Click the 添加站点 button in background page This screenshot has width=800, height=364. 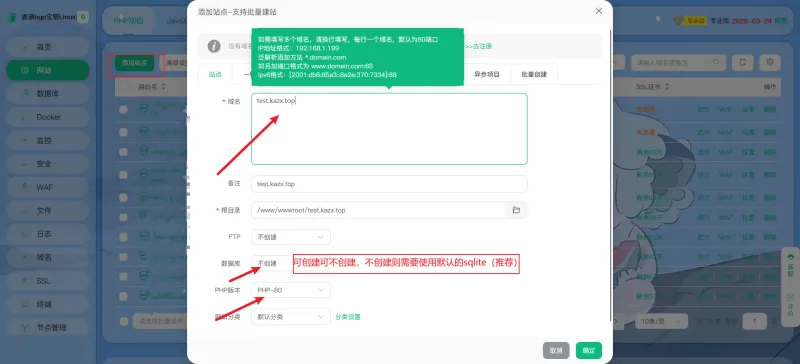[135, 63]
